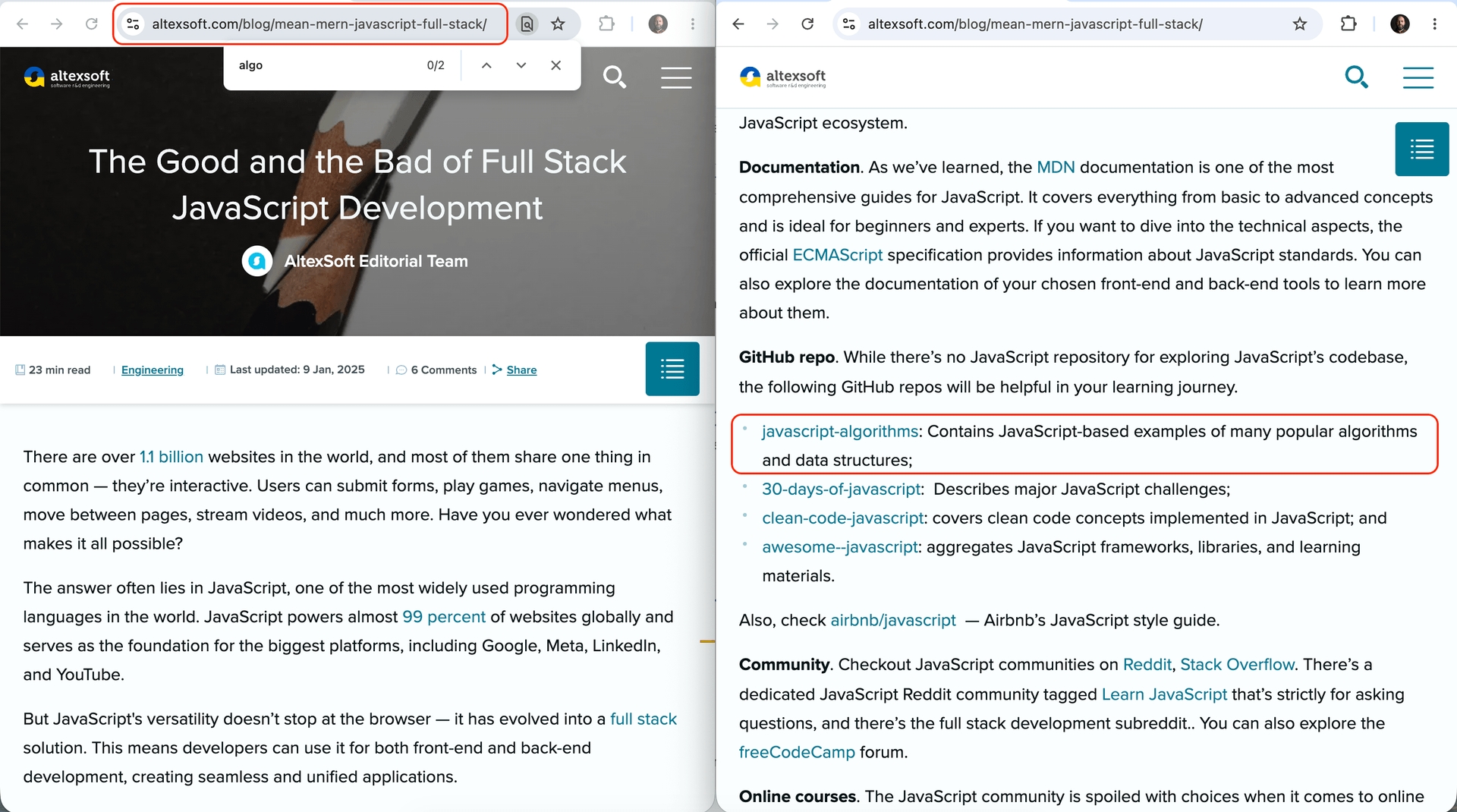This screenshot has height=812, width=1457.
Task: Click the right window address bar URL
Action: [1035, 24]
